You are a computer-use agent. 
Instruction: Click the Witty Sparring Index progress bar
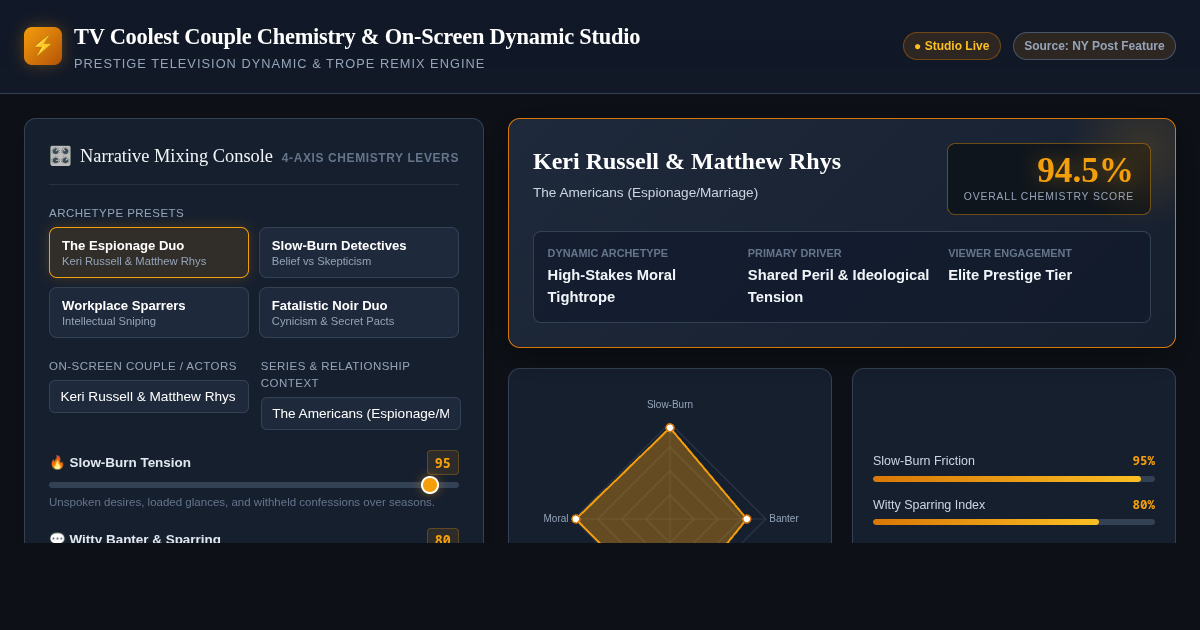1014,522
